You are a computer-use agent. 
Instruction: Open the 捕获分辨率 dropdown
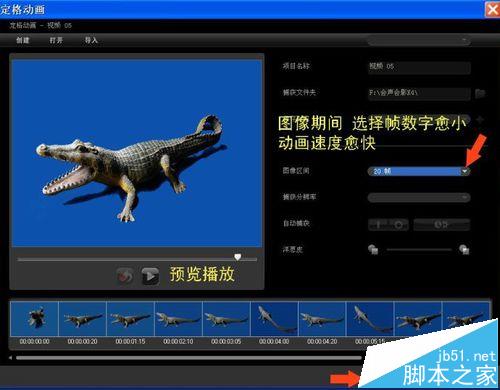click(419, 197)
